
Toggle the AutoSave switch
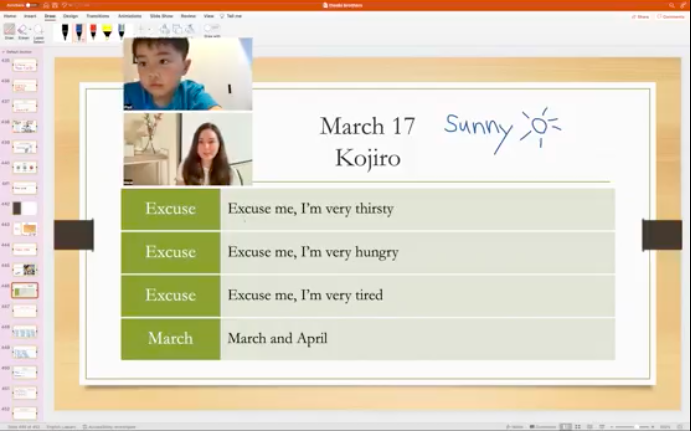pos(30,5)
